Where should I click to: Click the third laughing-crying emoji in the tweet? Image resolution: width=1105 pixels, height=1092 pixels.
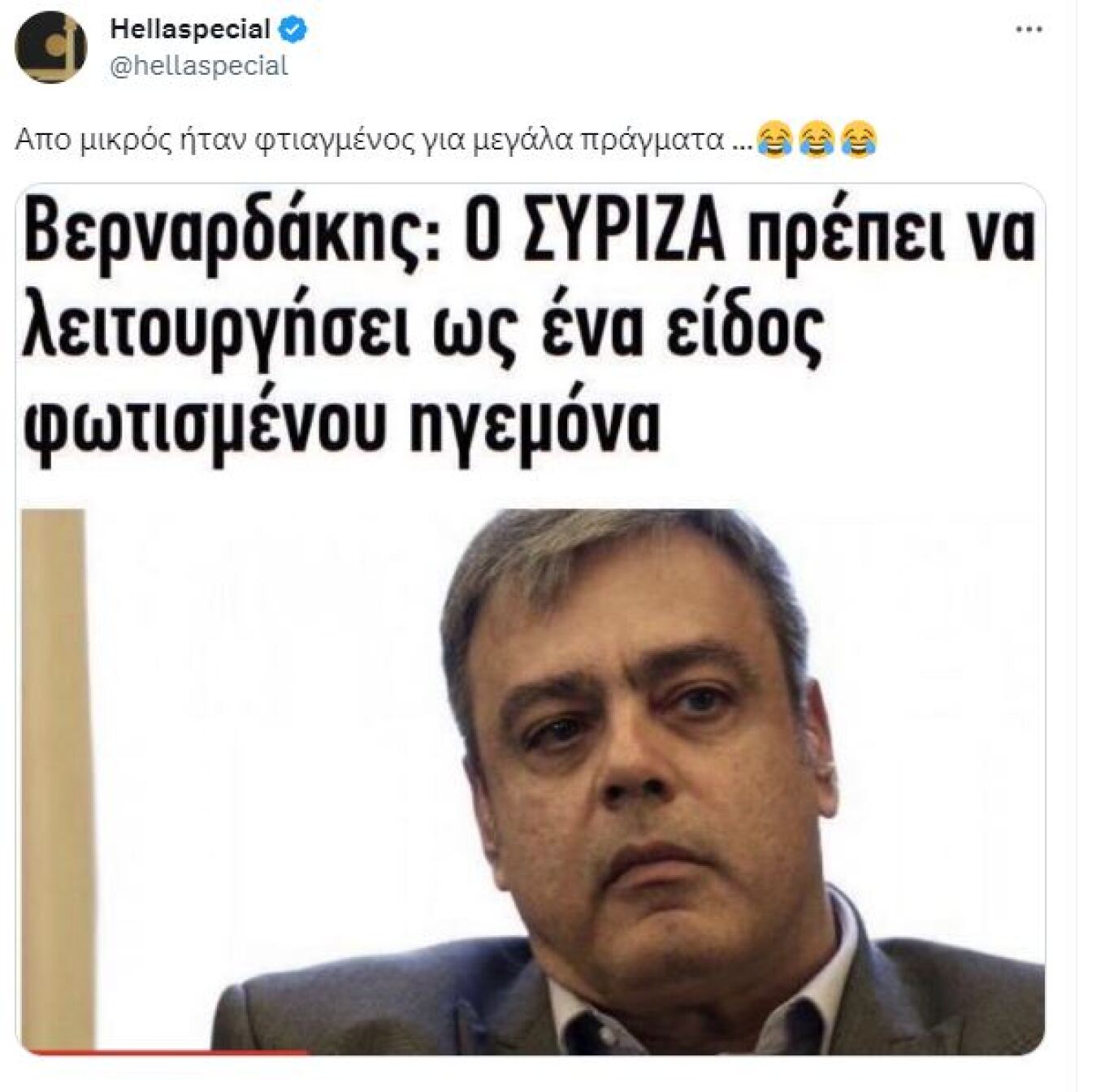(x=860, y=141)
